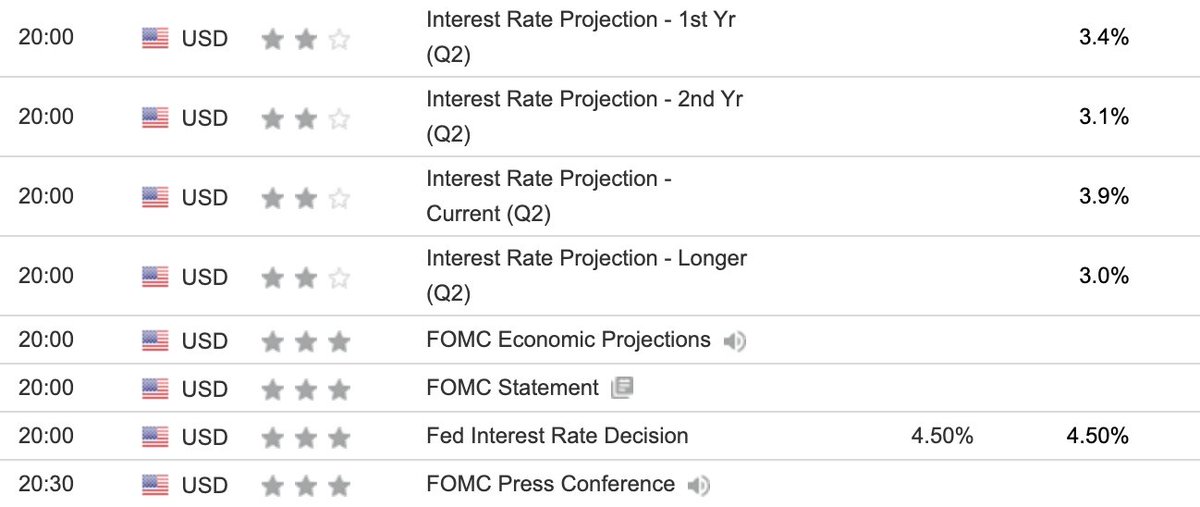This screenshot has height=507, width=1200.
Task: Click importance stars for Fed Interest Rate Decision
Action: [x=305, y=437]
